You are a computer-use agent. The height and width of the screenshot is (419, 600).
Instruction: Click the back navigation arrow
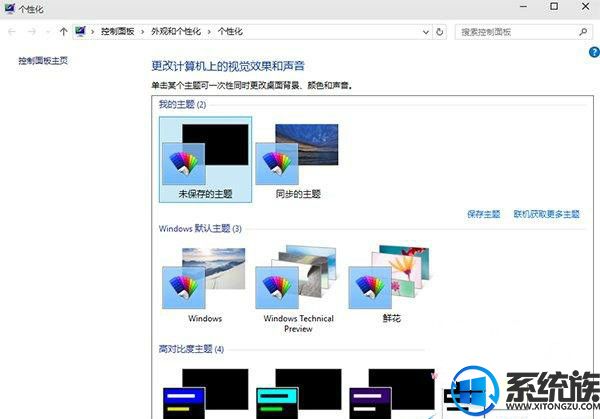click(12, 32)
